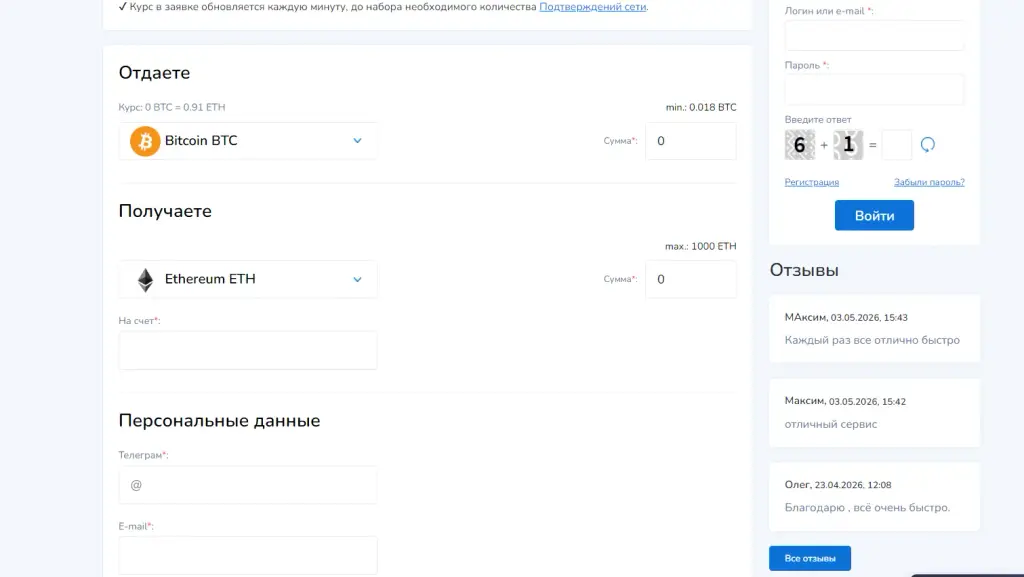The height and width of the screenshot is (577, 1024).
Task: View all reviews via Все отзывы button
Action: pyautogui.click(x=810, y=558)
